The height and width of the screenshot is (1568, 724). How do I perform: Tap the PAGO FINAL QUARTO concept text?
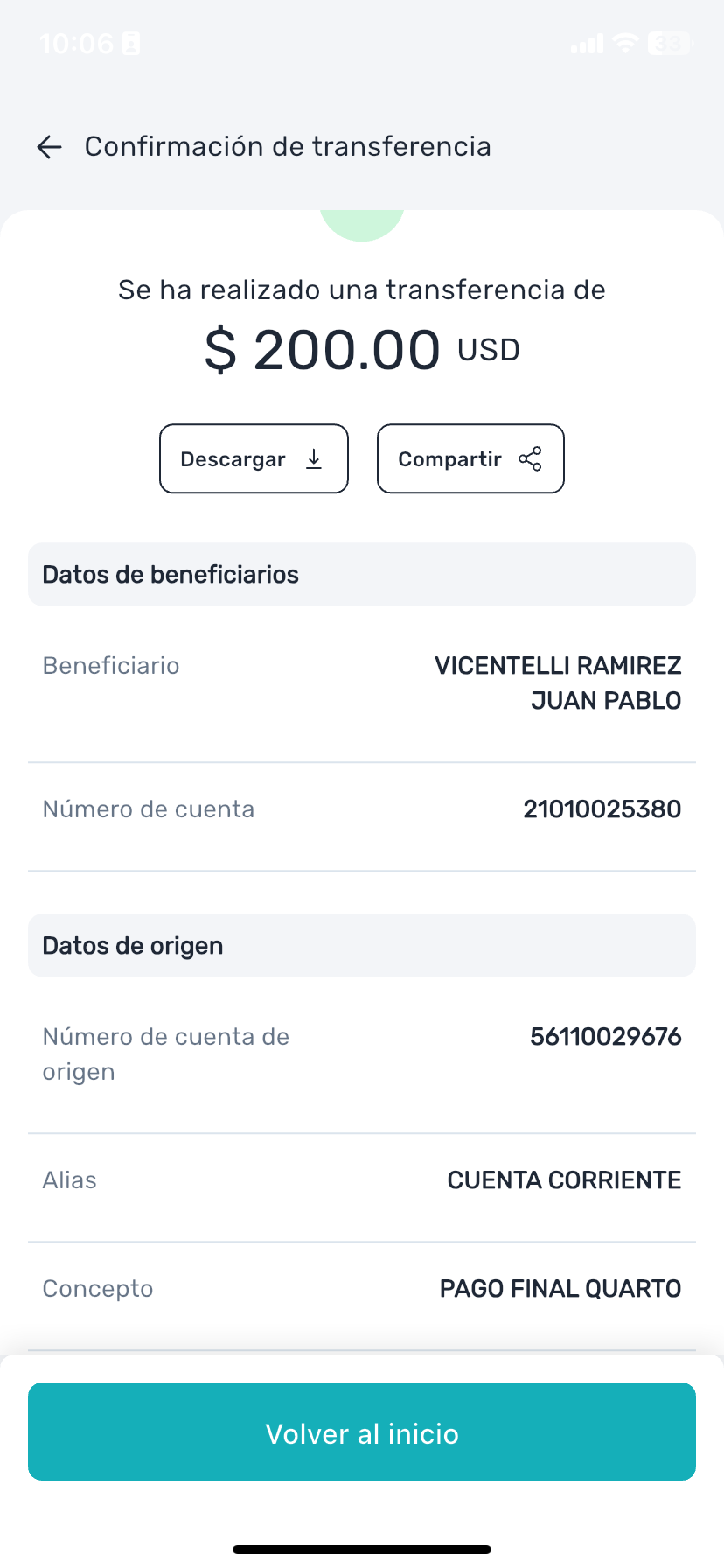point(560,1289)
